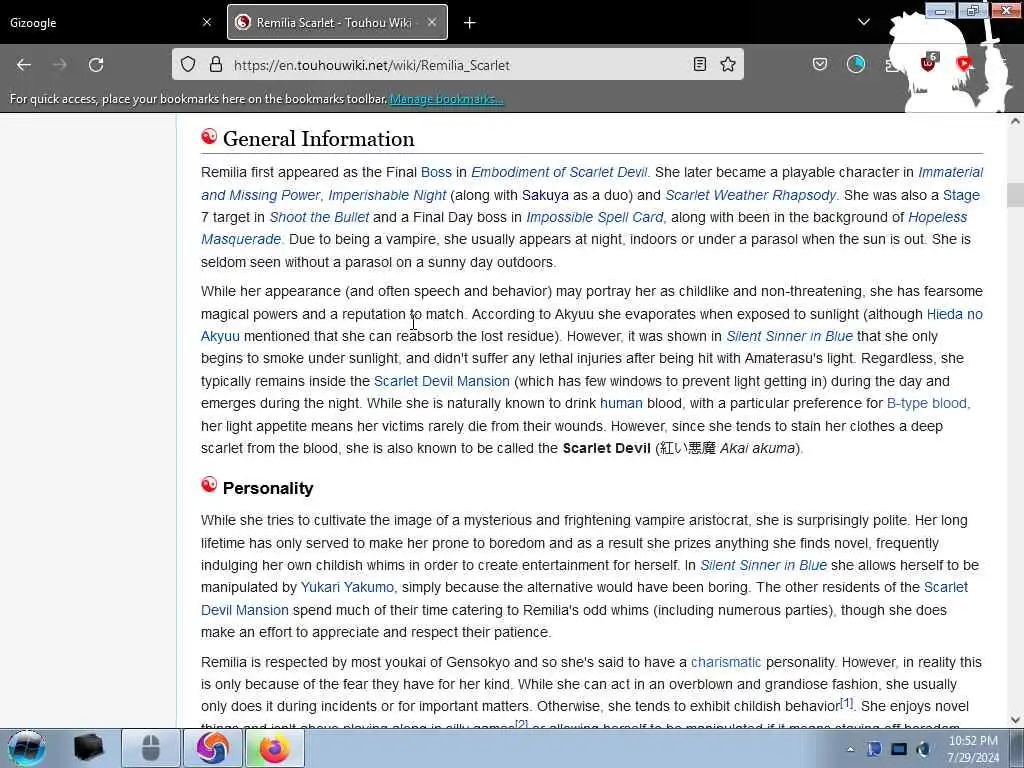This screenshot has height=768, width=1024.
Task: Open footnote reference [1]
Action: coord(846,703)
